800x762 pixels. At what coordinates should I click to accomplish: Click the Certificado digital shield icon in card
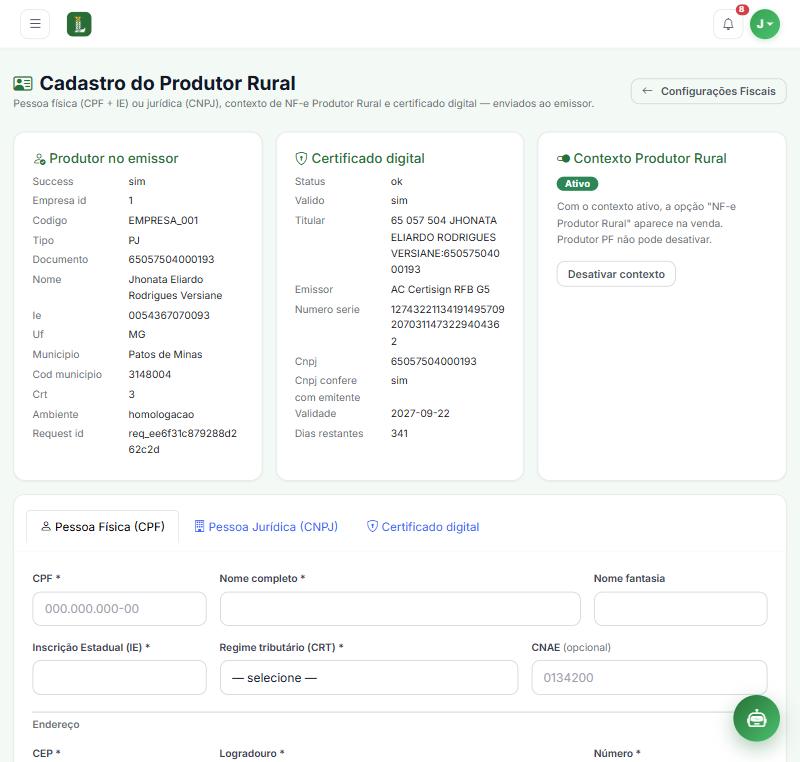[x=301, y=159]
